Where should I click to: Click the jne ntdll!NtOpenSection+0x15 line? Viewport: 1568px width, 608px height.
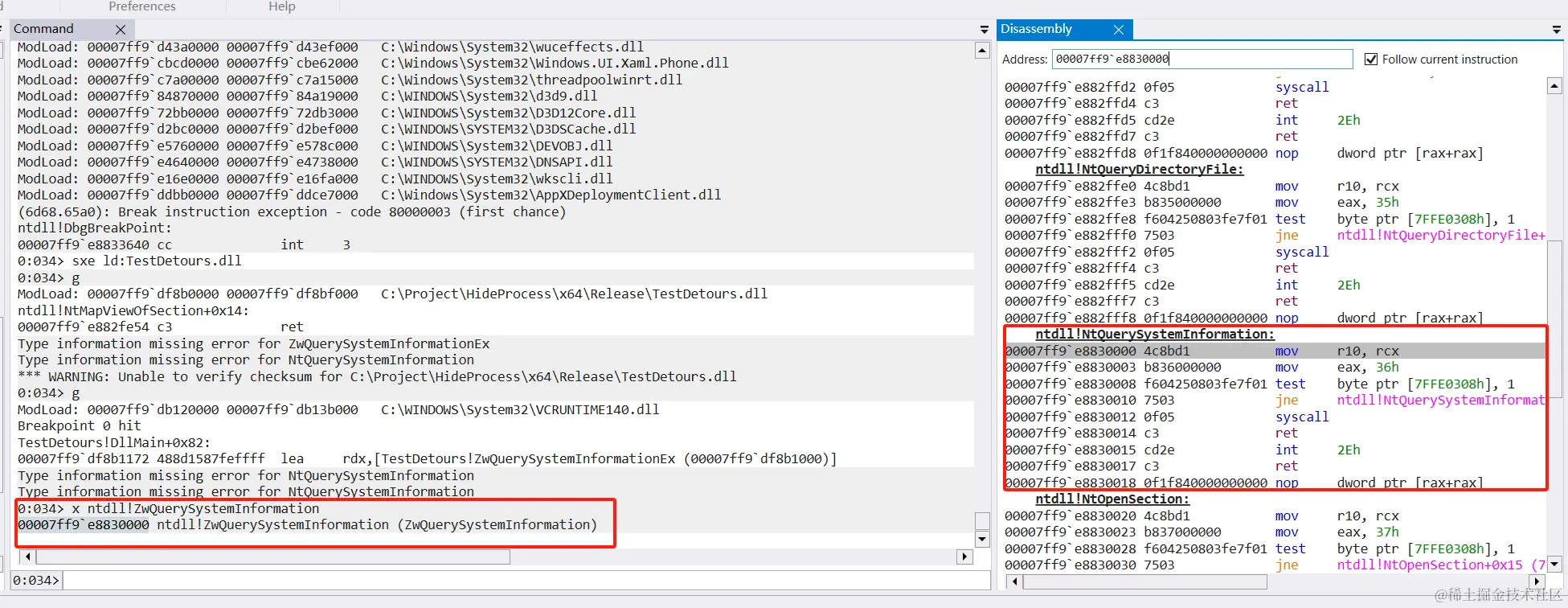1275,565
